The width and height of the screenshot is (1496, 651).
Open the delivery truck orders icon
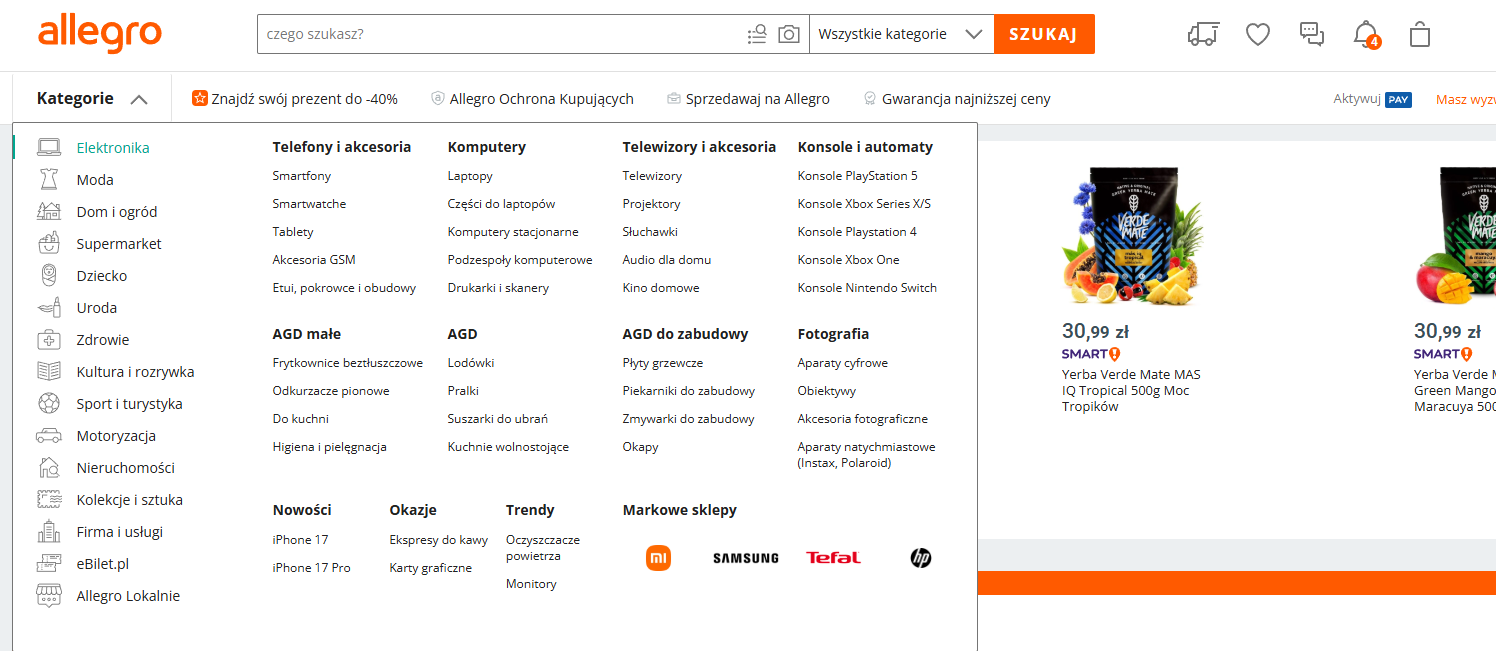pyautogui.click(x=1204, y=34)
